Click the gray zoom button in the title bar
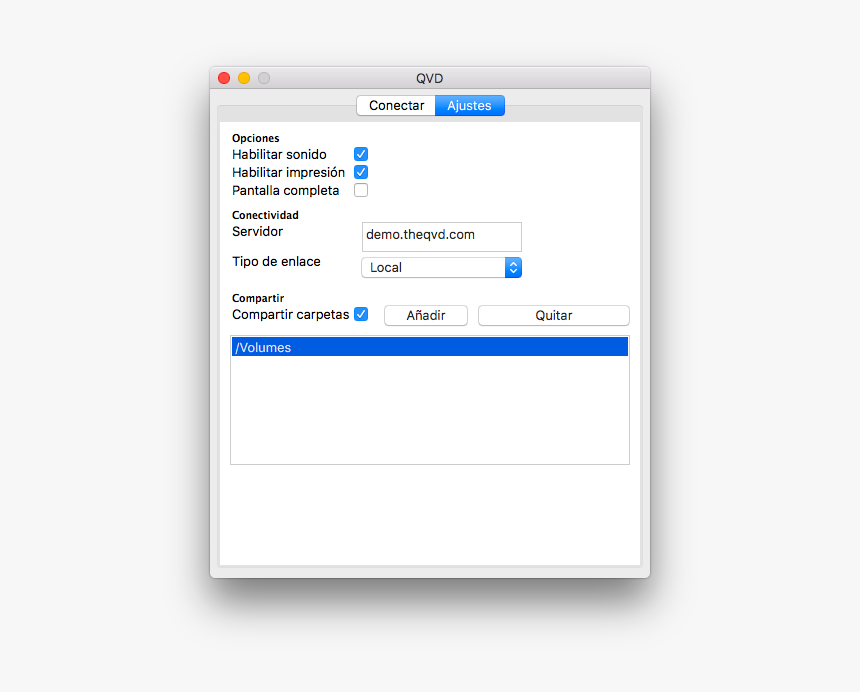This screenshot has height=692, width=860. (x=264, y=78)
